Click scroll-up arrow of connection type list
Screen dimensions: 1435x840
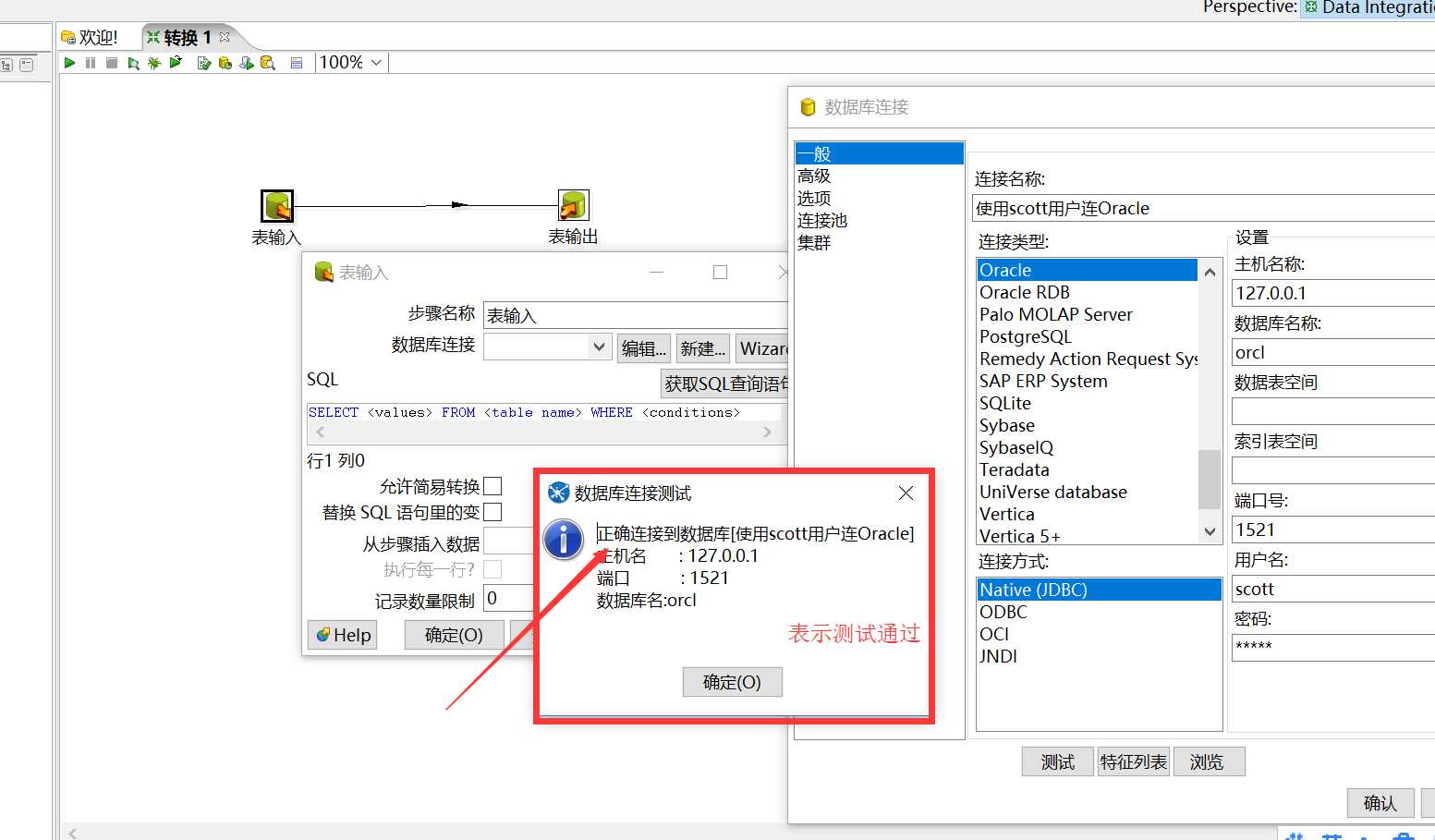[1210, 272]
